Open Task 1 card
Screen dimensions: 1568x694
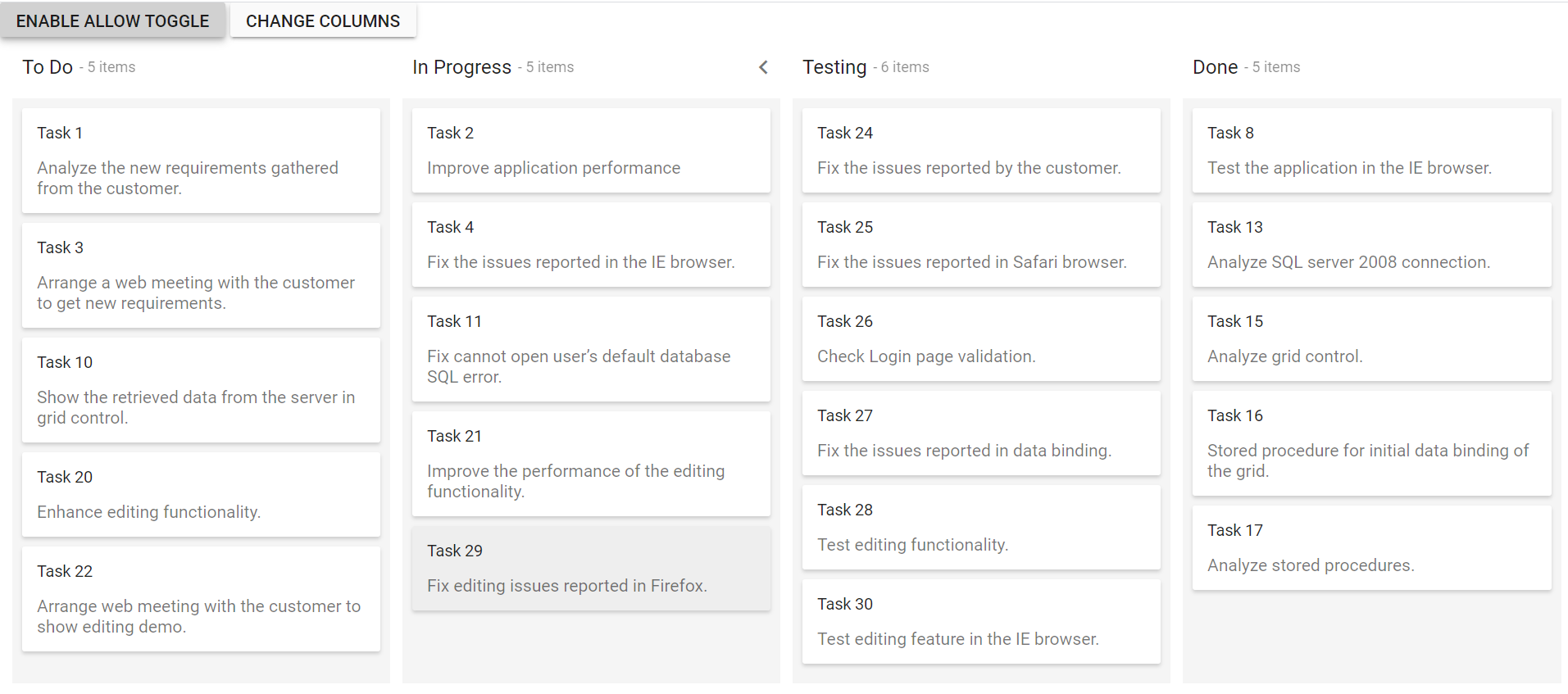pyautogui.click(x=201, y=160)
